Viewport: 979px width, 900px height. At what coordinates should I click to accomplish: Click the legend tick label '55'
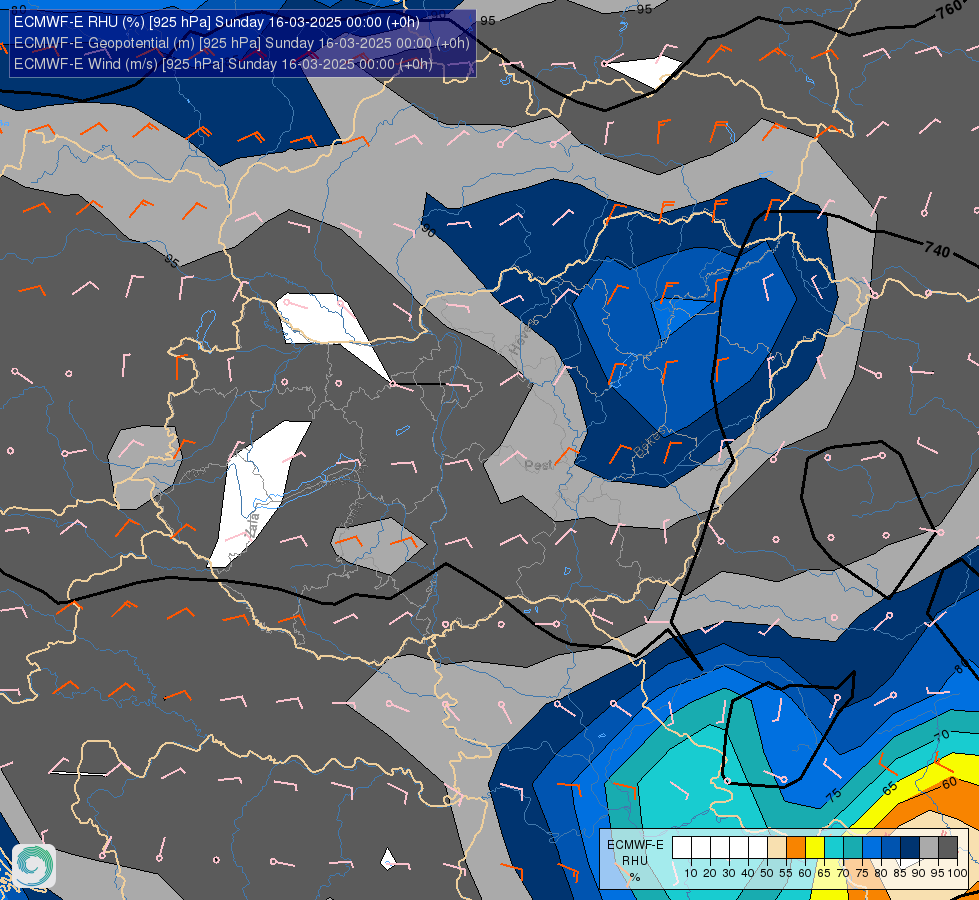(786, 873)
